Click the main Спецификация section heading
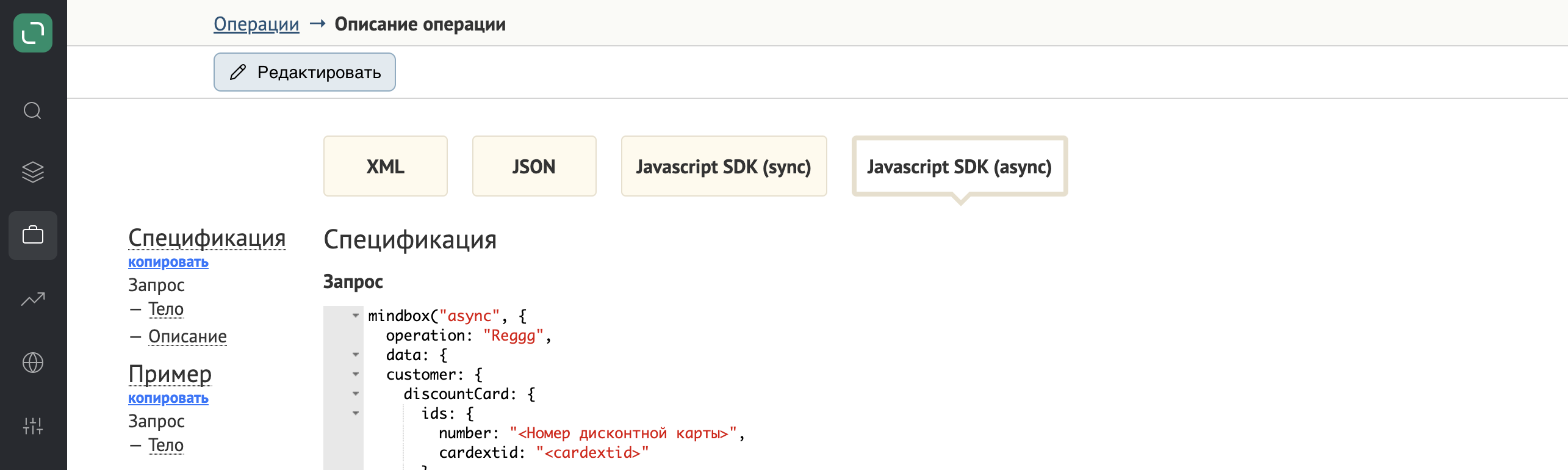This screenshot has width=1568, height=470. 410,239
